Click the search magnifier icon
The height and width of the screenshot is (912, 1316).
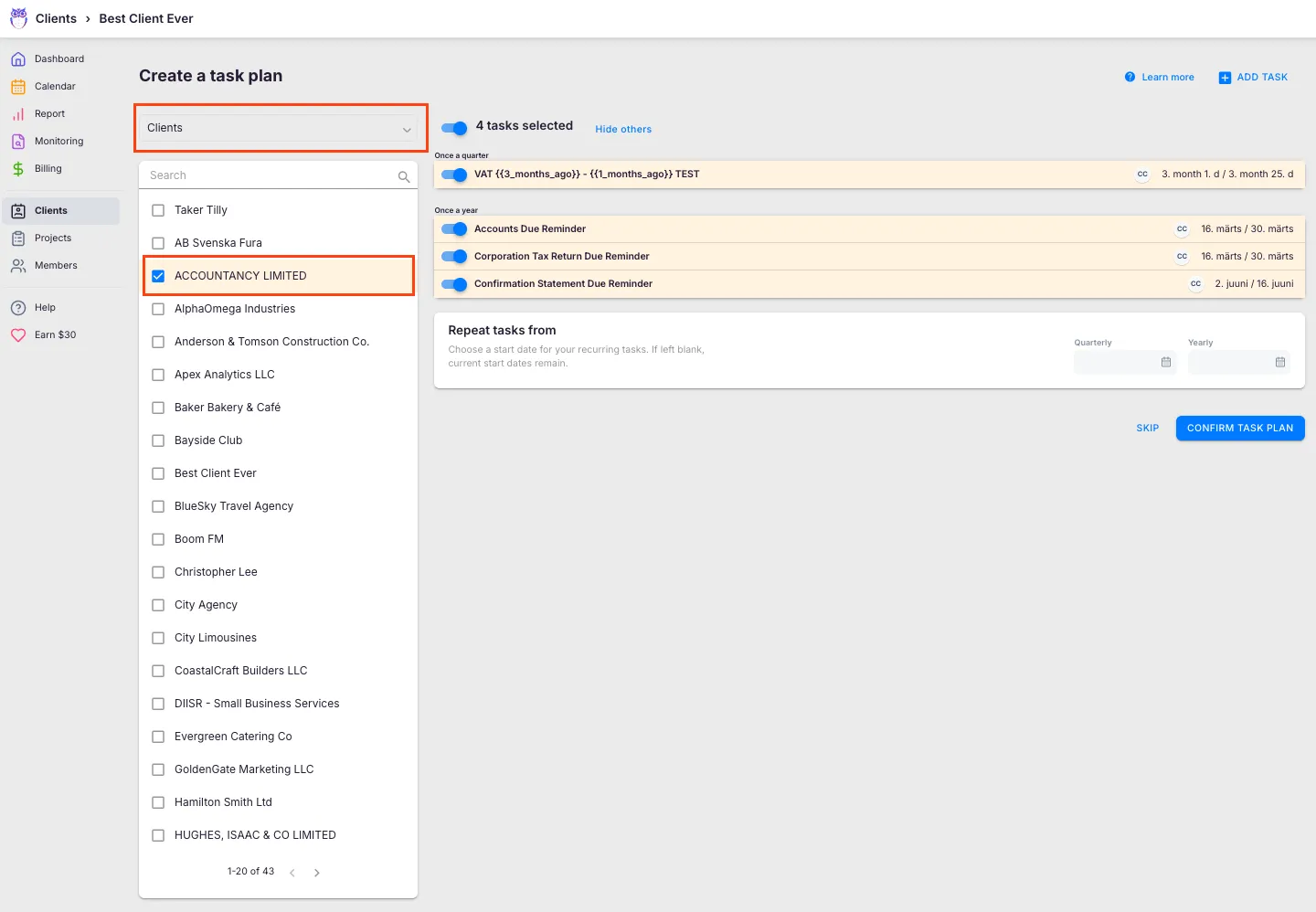click(404, 176)
